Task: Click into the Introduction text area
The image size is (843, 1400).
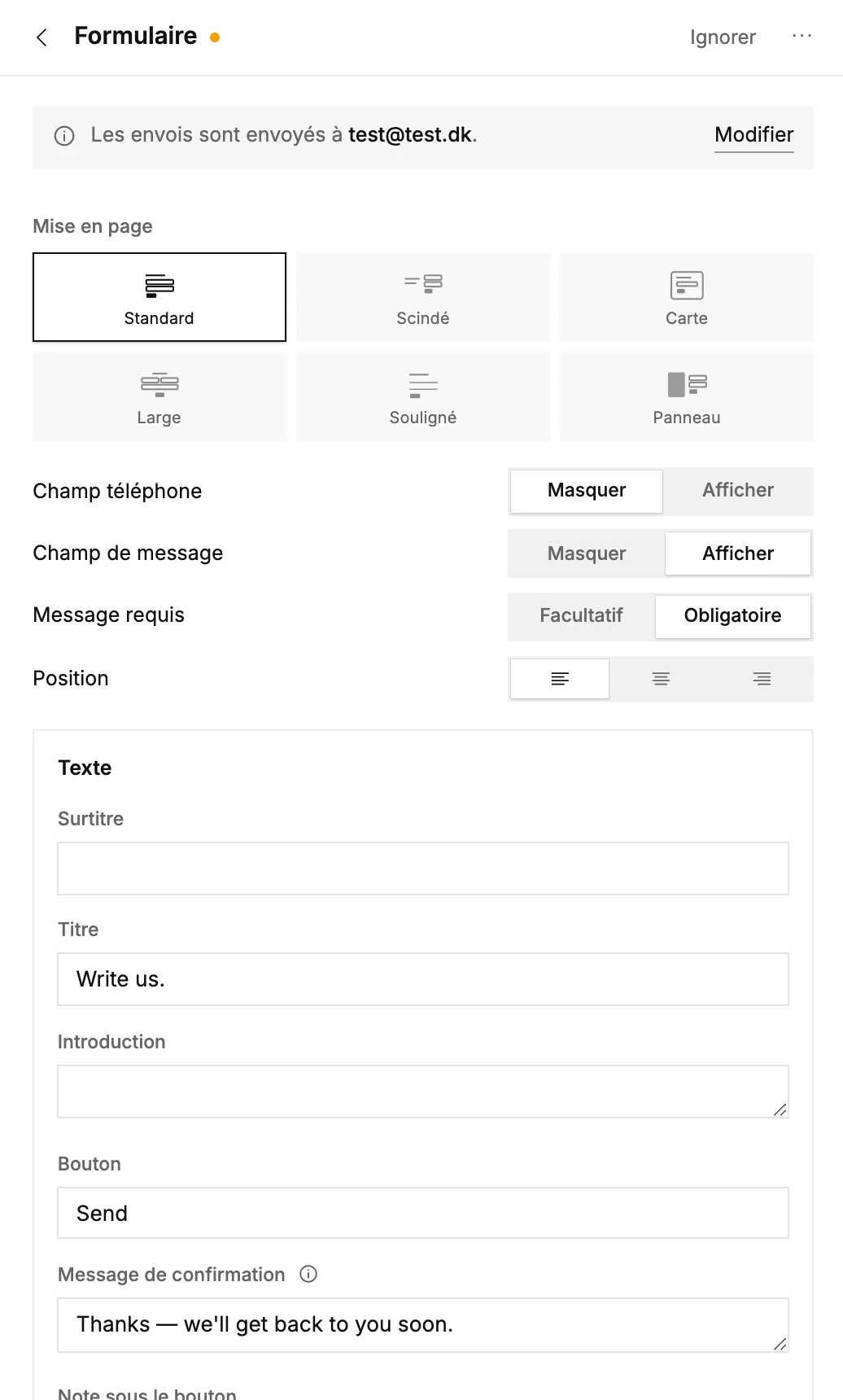Action: click(423, 1092)
